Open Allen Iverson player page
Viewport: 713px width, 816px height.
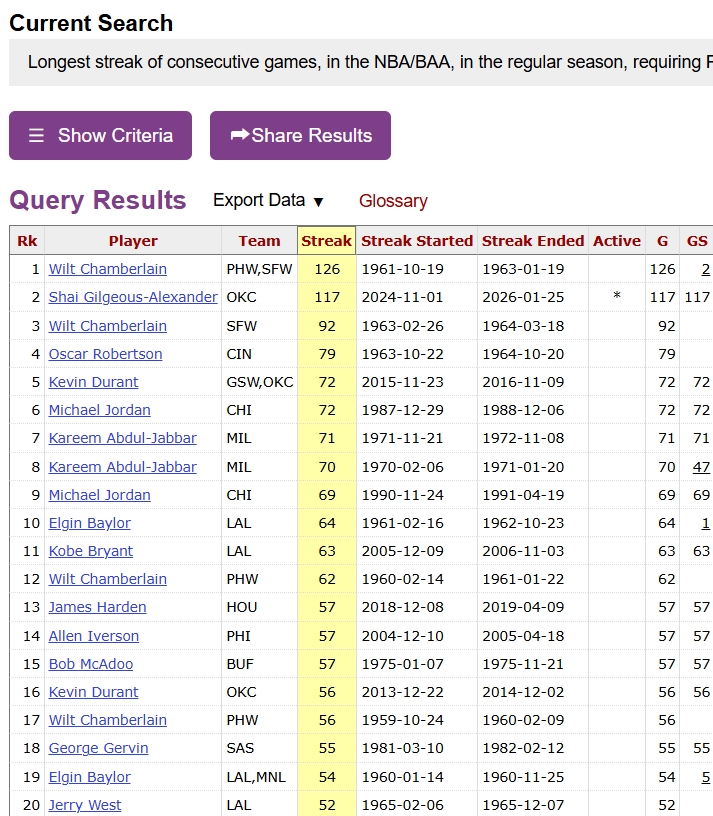[94, 636]
